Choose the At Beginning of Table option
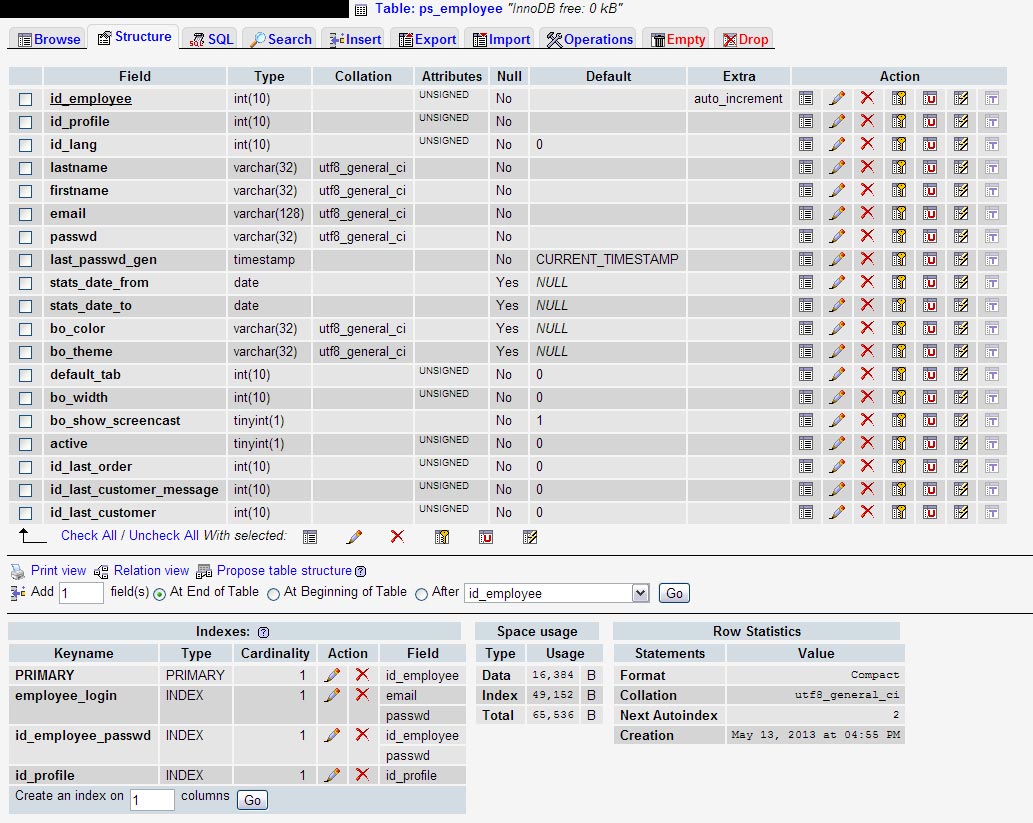The image size is (1033, 823). point(273,593)
